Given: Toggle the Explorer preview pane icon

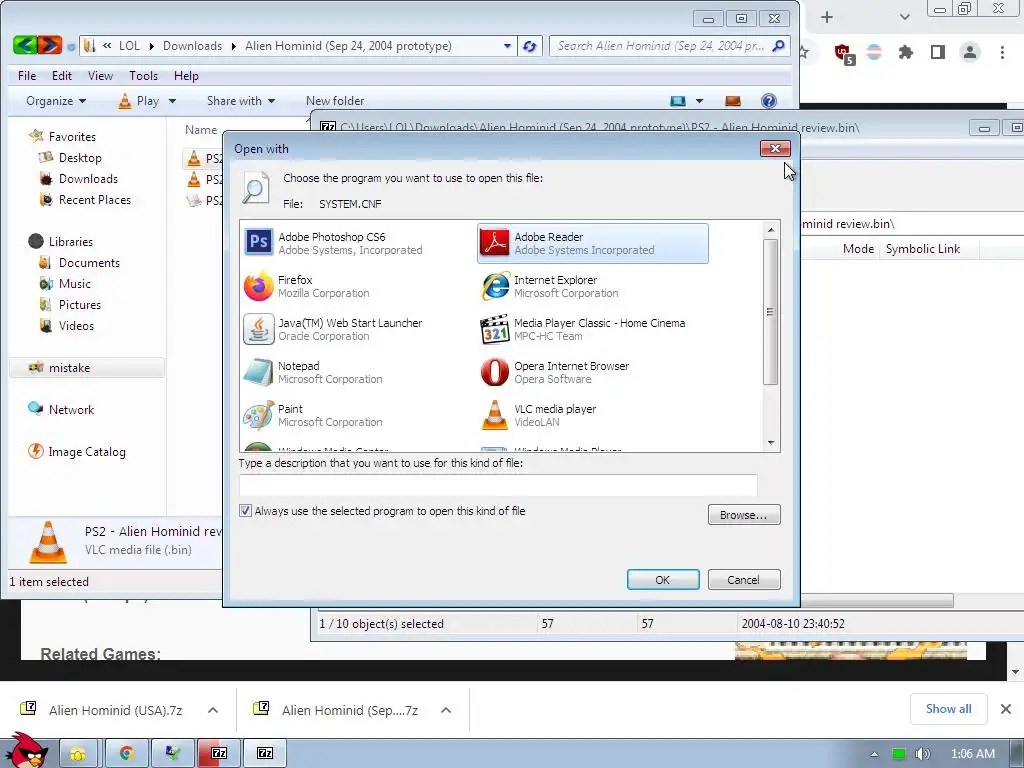Looking at the screenshot, I should point(733,101).
